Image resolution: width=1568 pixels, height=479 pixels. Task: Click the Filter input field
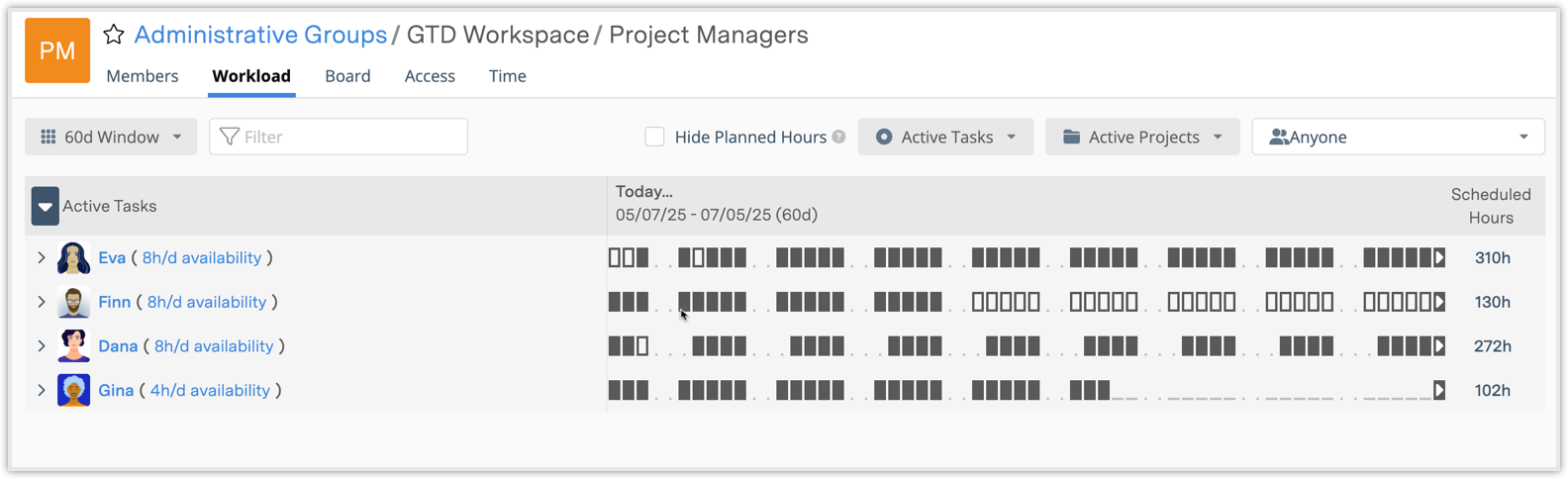tap(339, 137)
